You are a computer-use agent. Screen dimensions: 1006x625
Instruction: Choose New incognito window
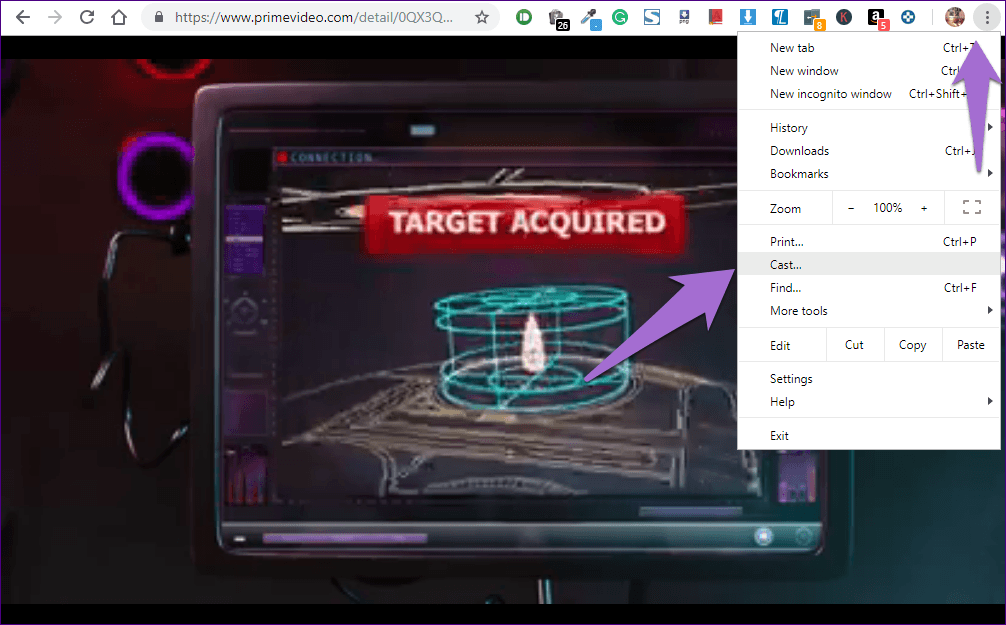[830, 94]
